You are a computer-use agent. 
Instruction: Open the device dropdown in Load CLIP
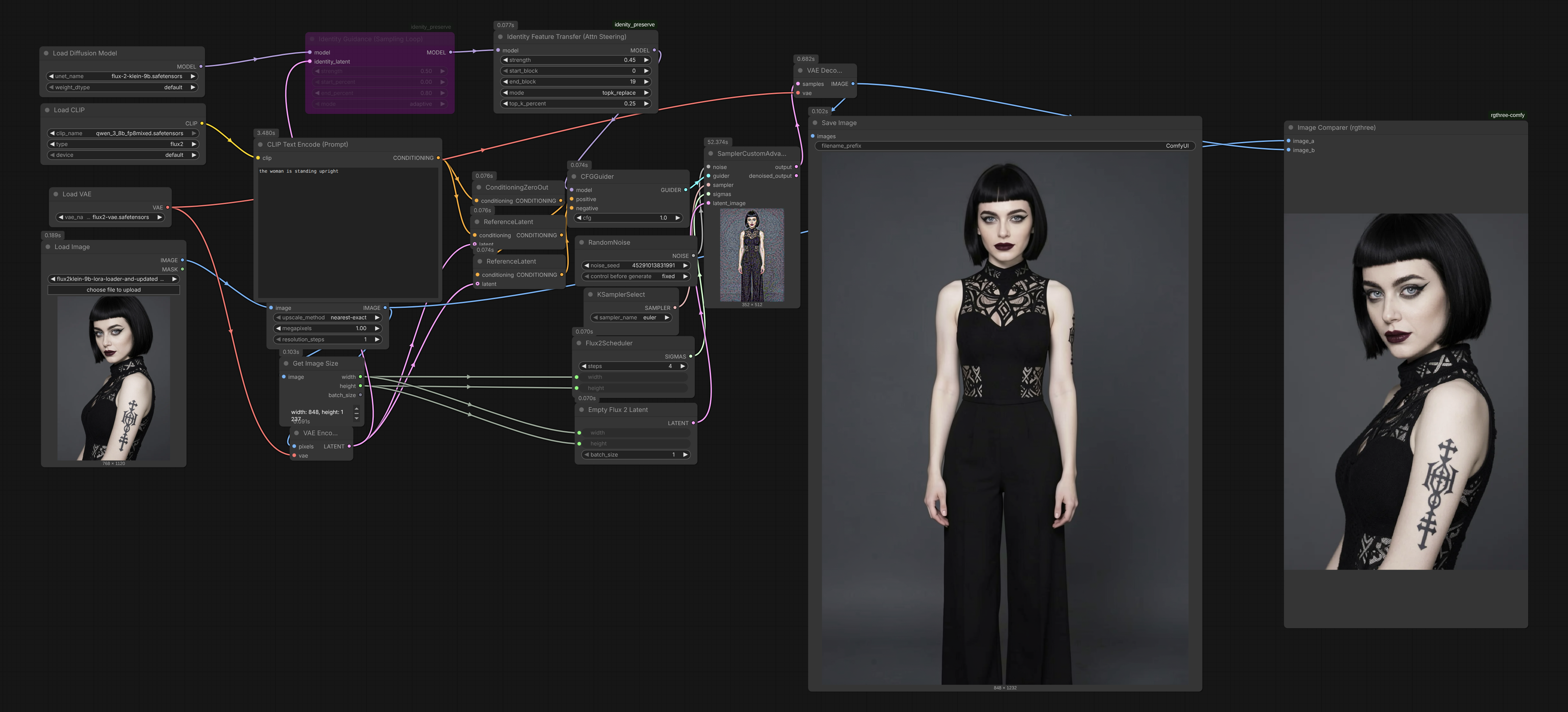point(123,155)
